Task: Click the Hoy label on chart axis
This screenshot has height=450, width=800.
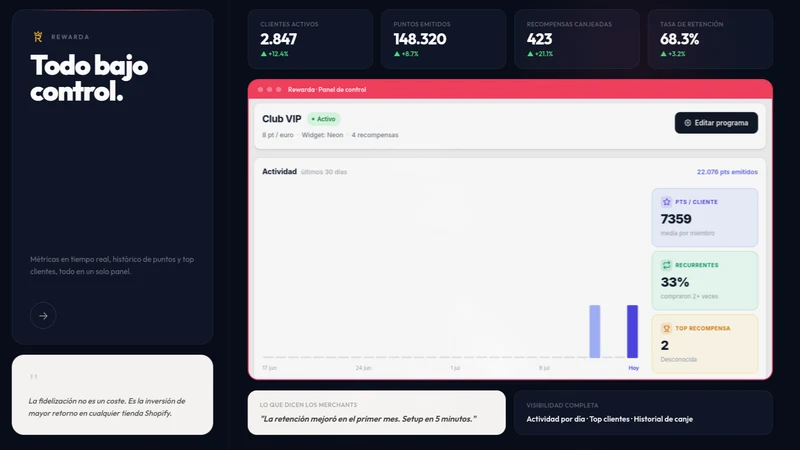Action: pyautogui.click(x=633, y=368)
